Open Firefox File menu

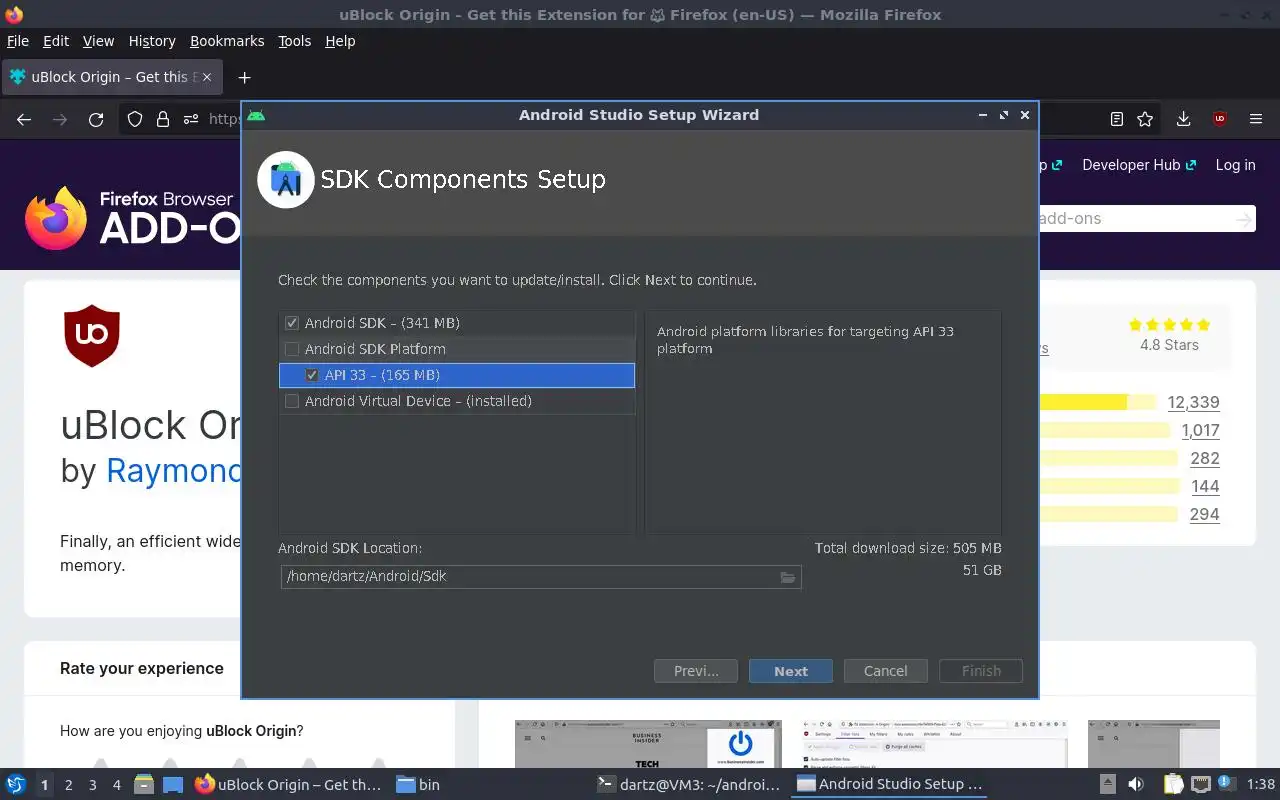18,41
